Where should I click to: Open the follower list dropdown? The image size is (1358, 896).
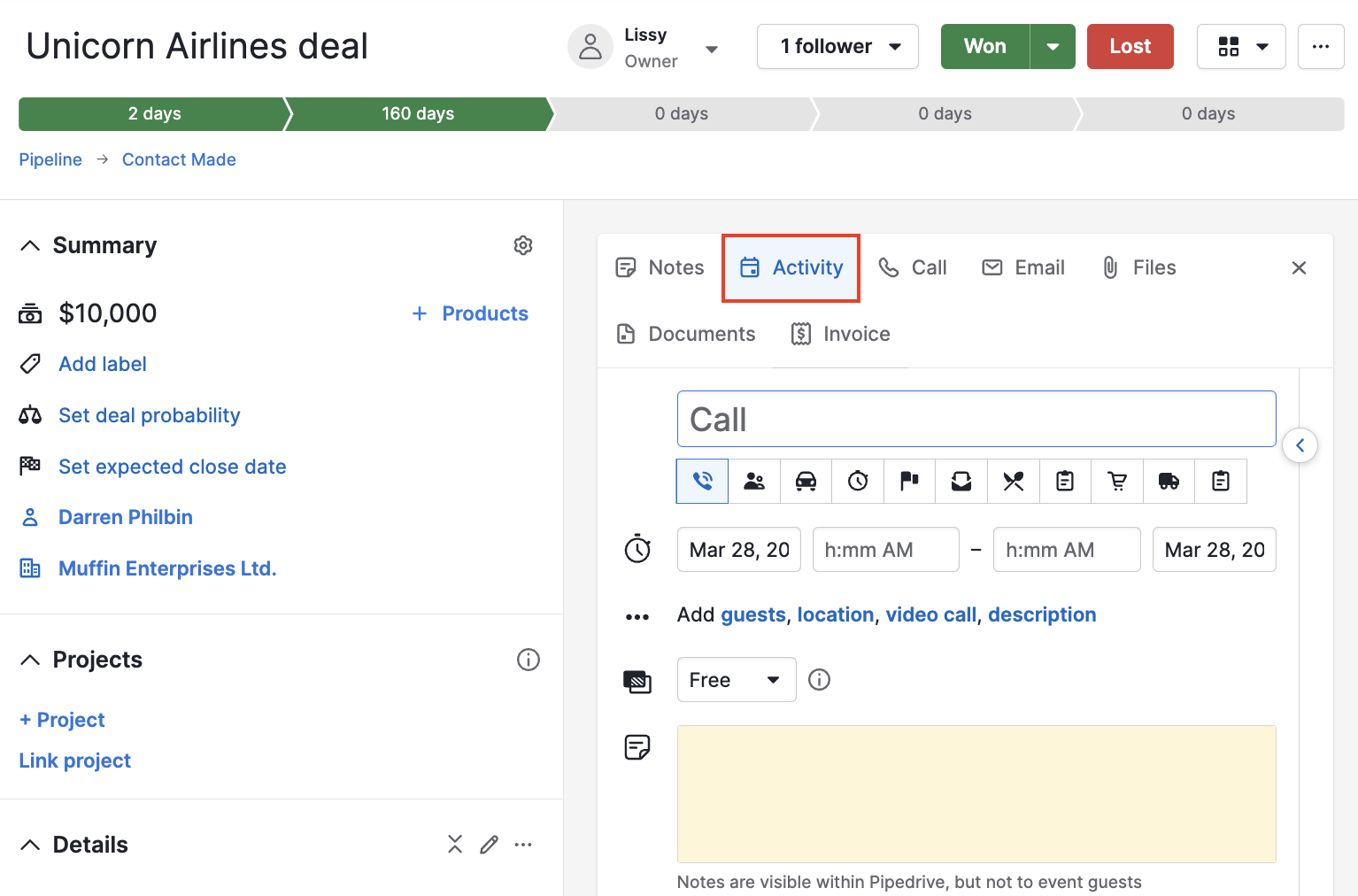click(895, 46)
